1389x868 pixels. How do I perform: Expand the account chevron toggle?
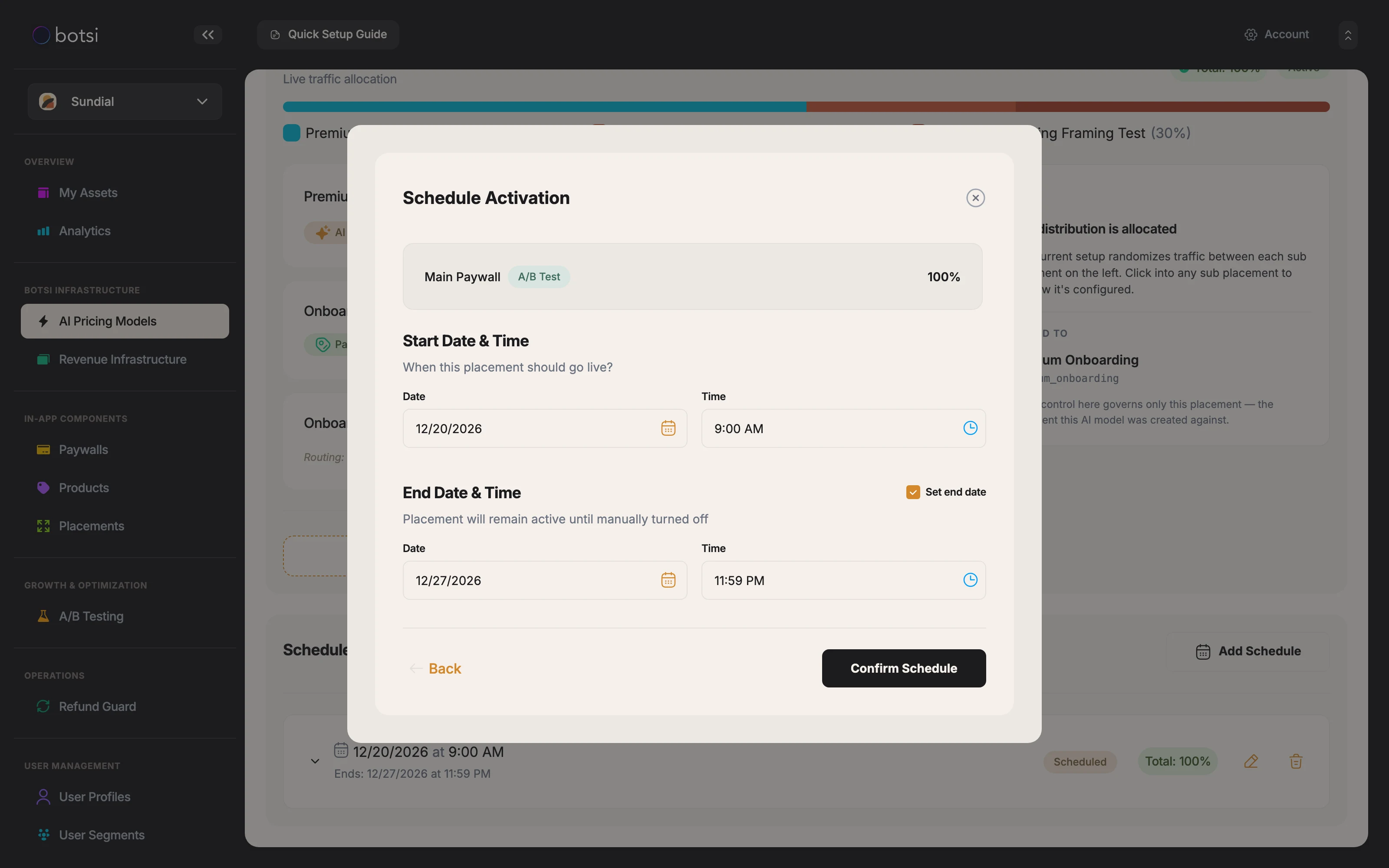click(x=1348, y=35)
